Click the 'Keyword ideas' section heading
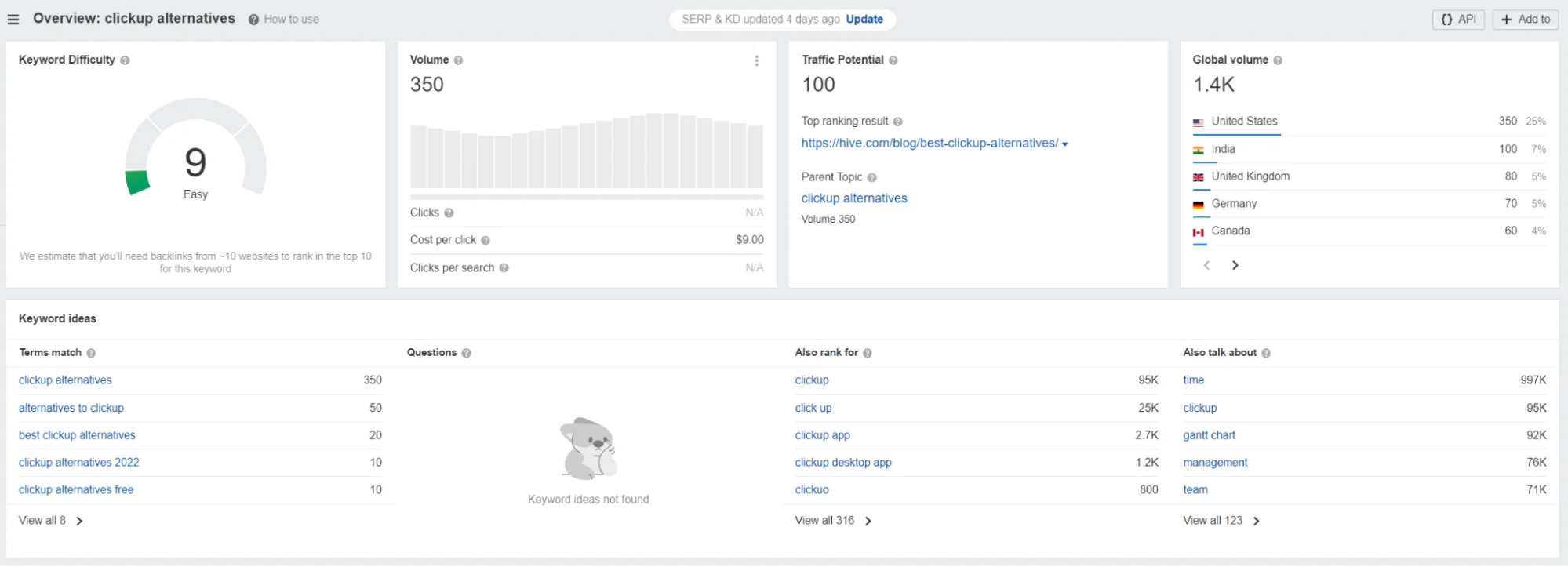Image resolution: width=1568 pixels, height=567 pixels. (57, 319)
